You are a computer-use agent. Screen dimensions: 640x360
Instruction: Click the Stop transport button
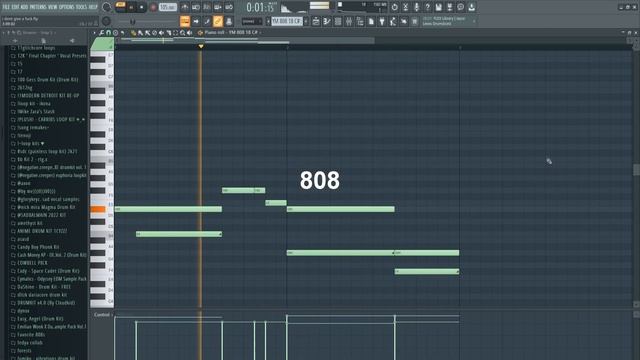click(x=142, y=7)
